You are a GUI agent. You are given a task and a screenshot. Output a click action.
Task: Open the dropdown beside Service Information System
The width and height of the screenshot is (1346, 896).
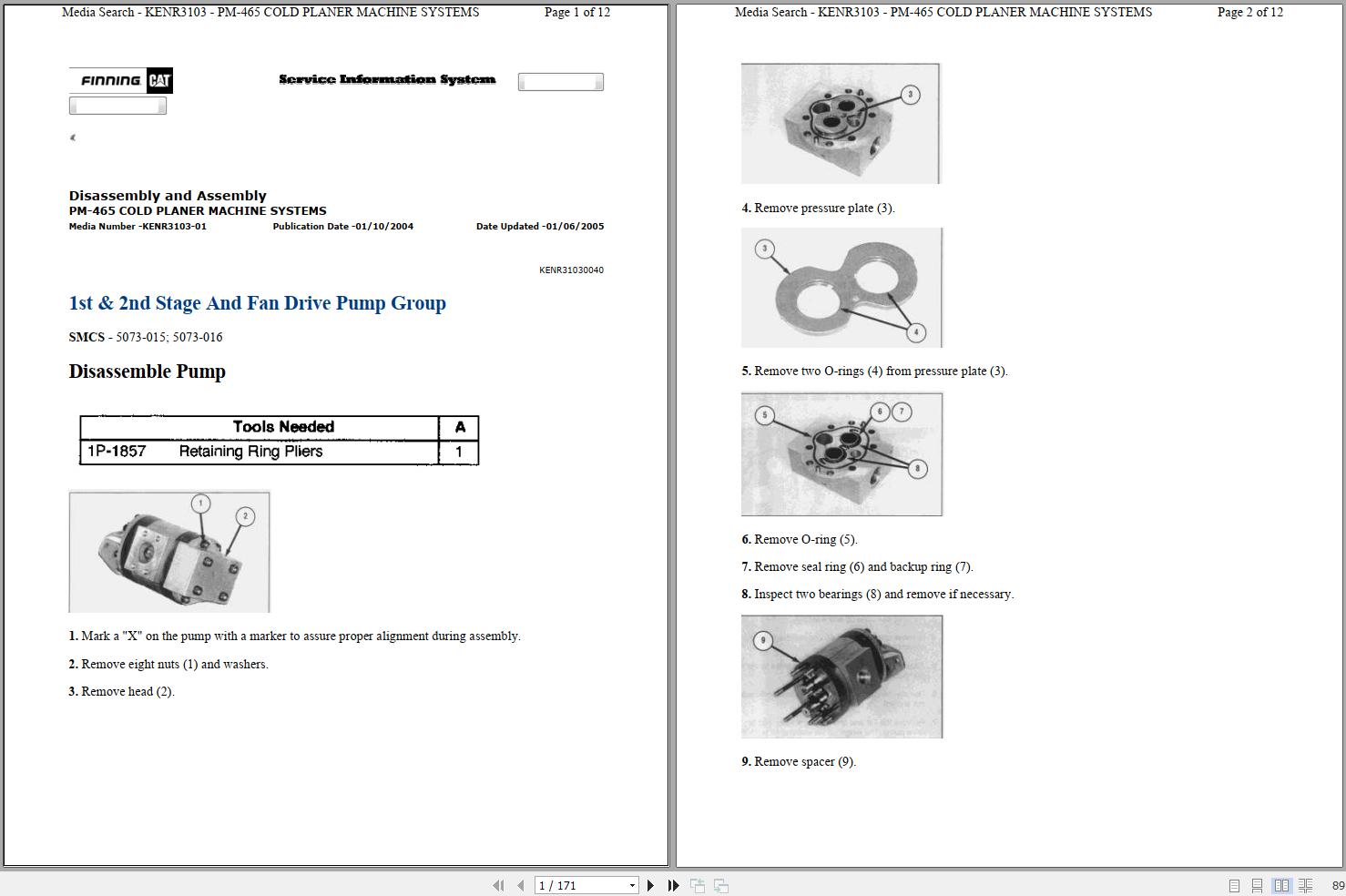[560, 81]
